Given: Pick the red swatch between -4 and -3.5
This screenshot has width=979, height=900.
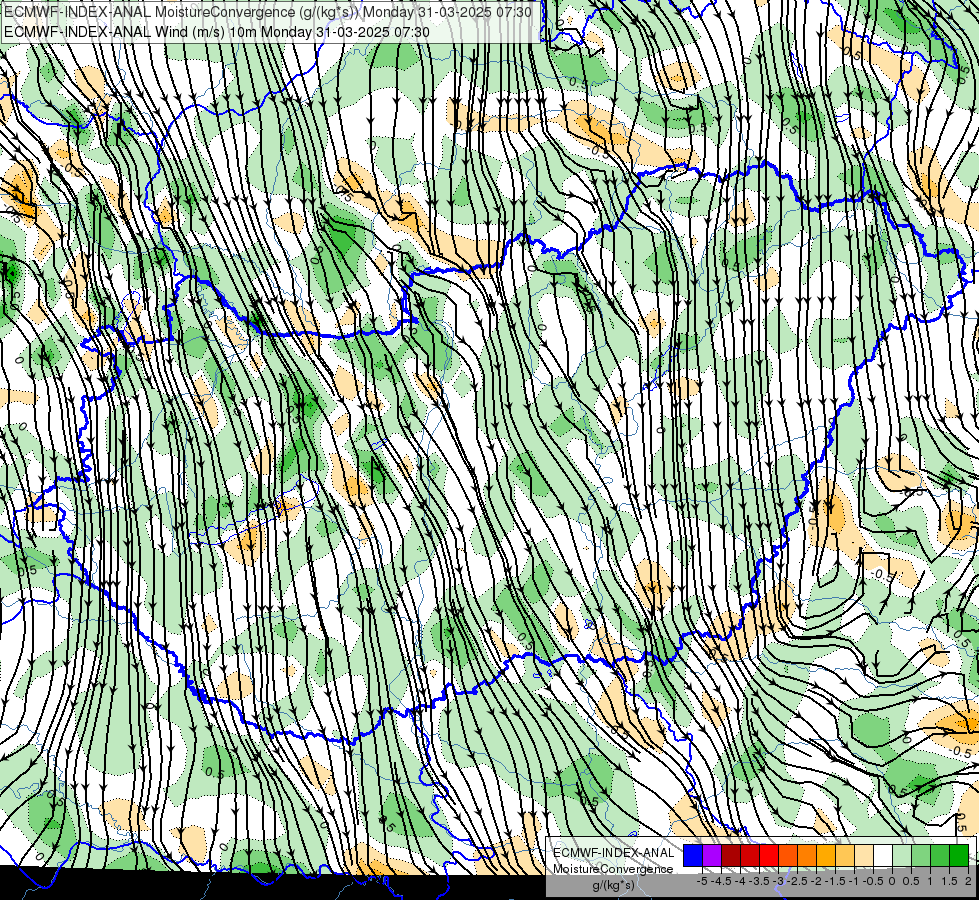Looking at the screenshot, I should (750, 856).
